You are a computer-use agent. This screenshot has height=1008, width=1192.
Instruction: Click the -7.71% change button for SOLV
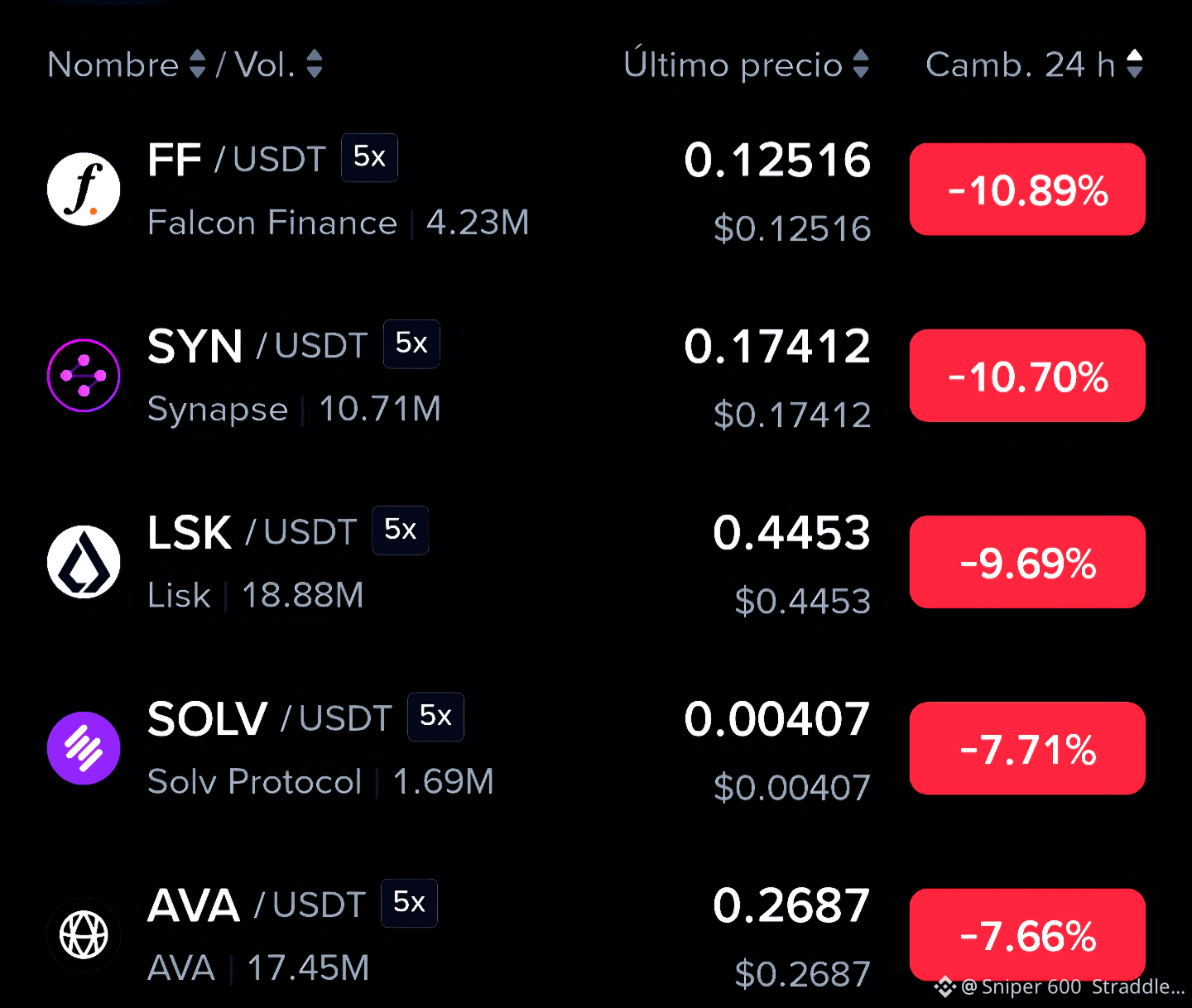pyautogui.click(x=1027, y=748)
